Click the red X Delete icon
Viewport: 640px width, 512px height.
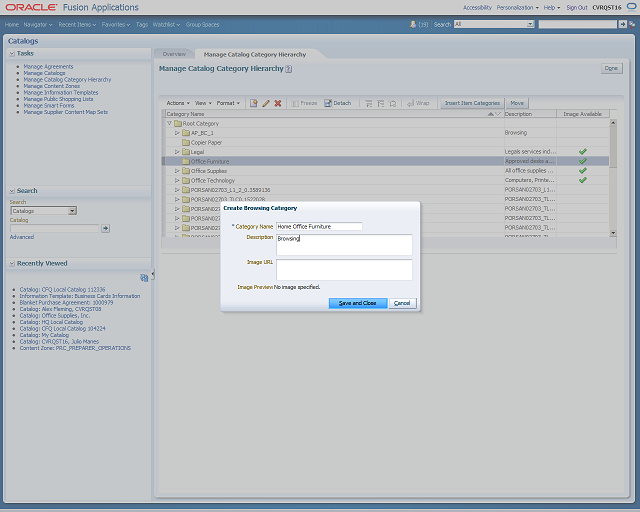[x=278, y=103]
